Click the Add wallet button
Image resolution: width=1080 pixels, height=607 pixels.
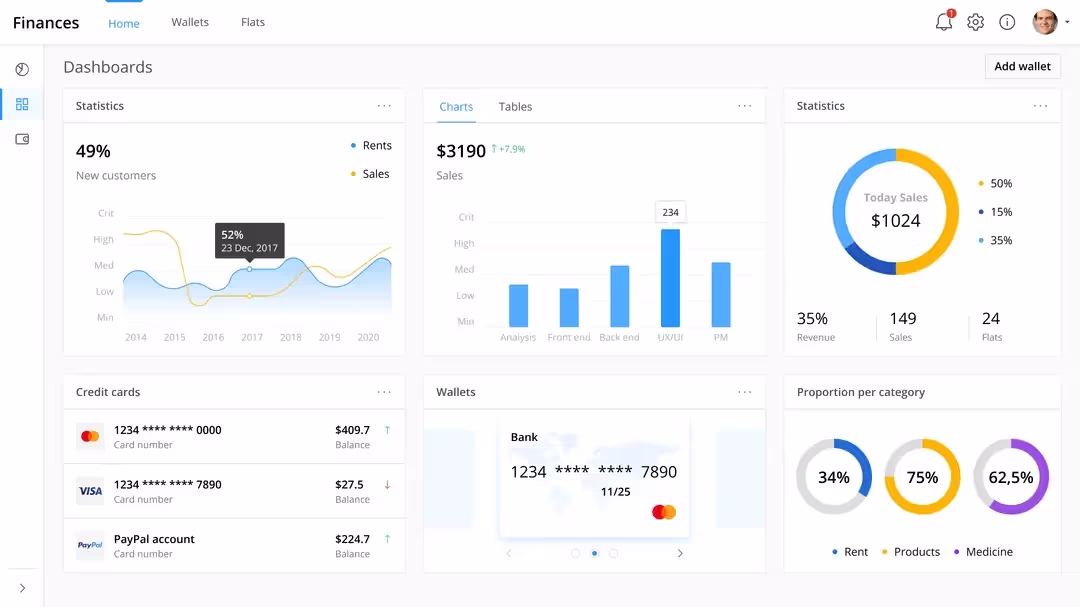(x=1022, y=66)
